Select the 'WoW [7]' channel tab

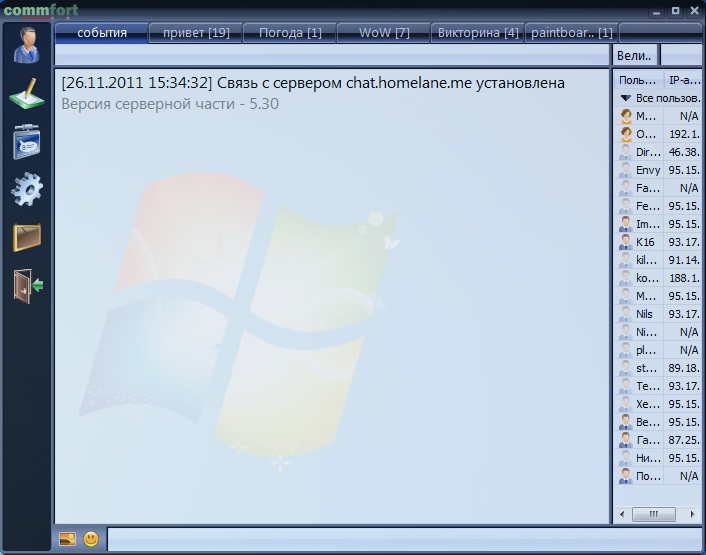point(384,33)
